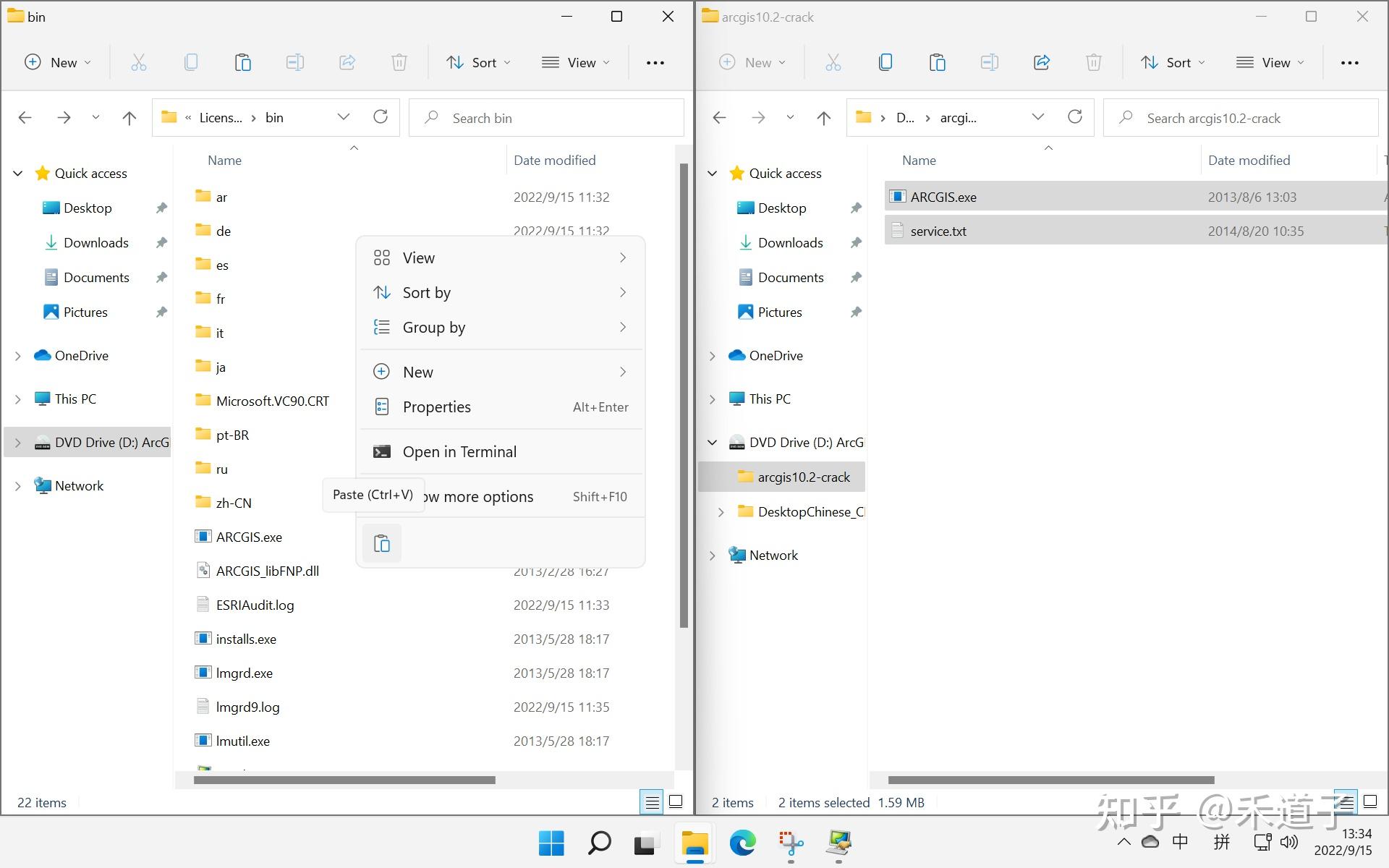Expand address bar history in bin window
Screen dimensions: 1389x868
point(344,117)
